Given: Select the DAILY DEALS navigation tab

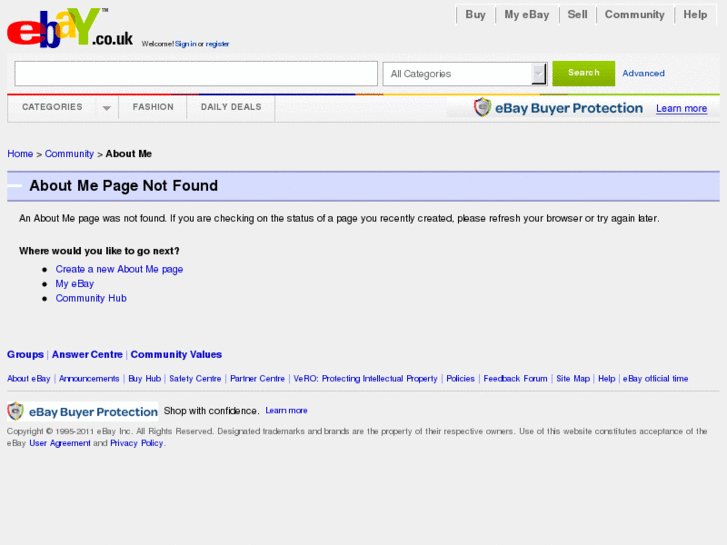Looking at the screenshot, I should point(231,107).
